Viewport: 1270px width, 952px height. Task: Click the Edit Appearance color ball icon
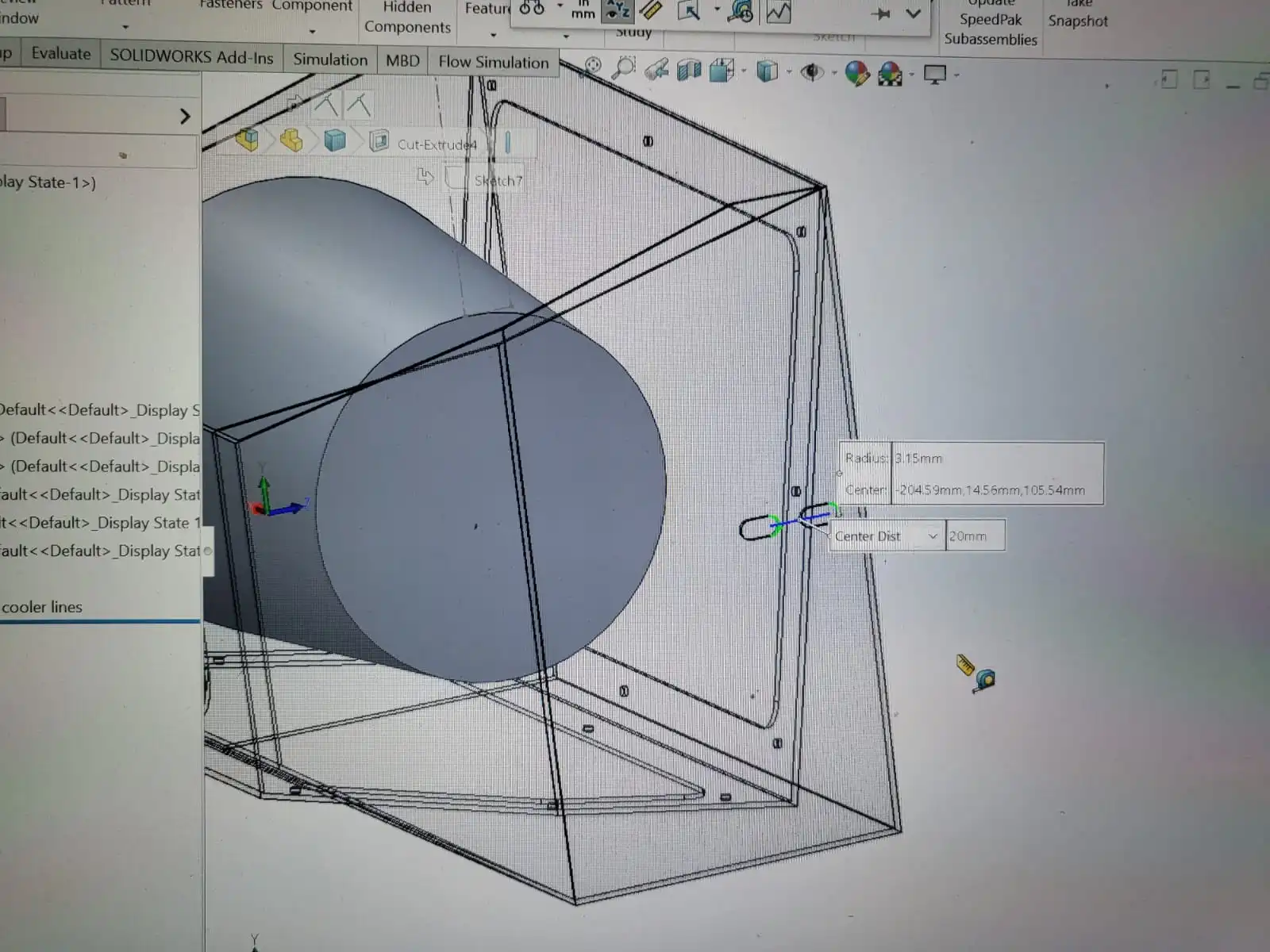856,74
